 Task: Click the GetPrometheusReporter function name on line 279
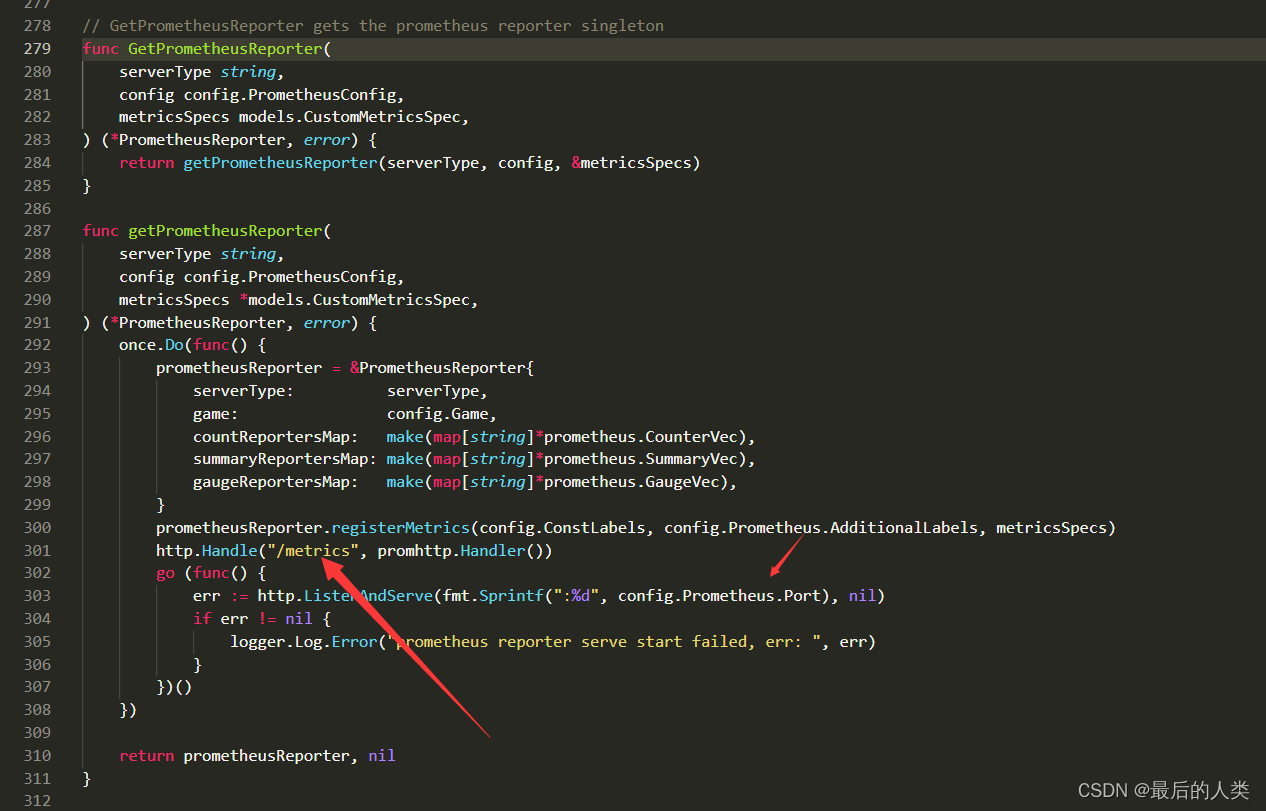click(225, 48)
